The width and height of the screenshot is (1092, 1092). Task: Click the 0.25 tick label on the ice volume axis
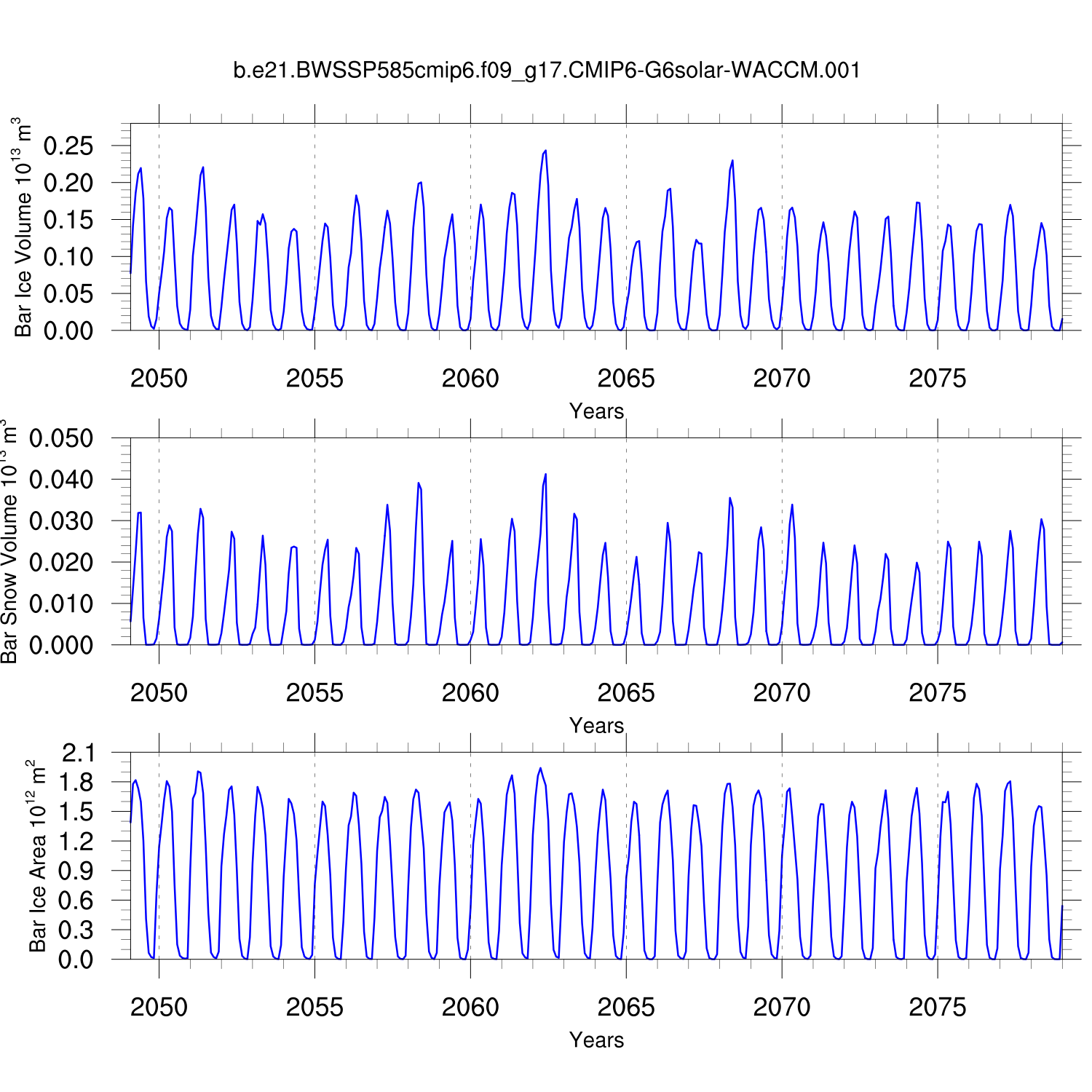pyautogui.click(x=68, y=146)
